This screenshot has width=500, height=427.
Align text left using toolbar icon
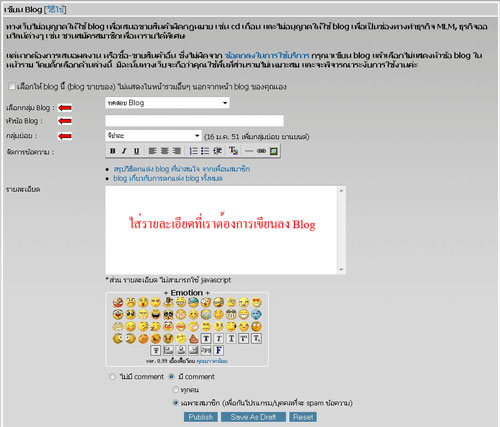pos(153,151)
